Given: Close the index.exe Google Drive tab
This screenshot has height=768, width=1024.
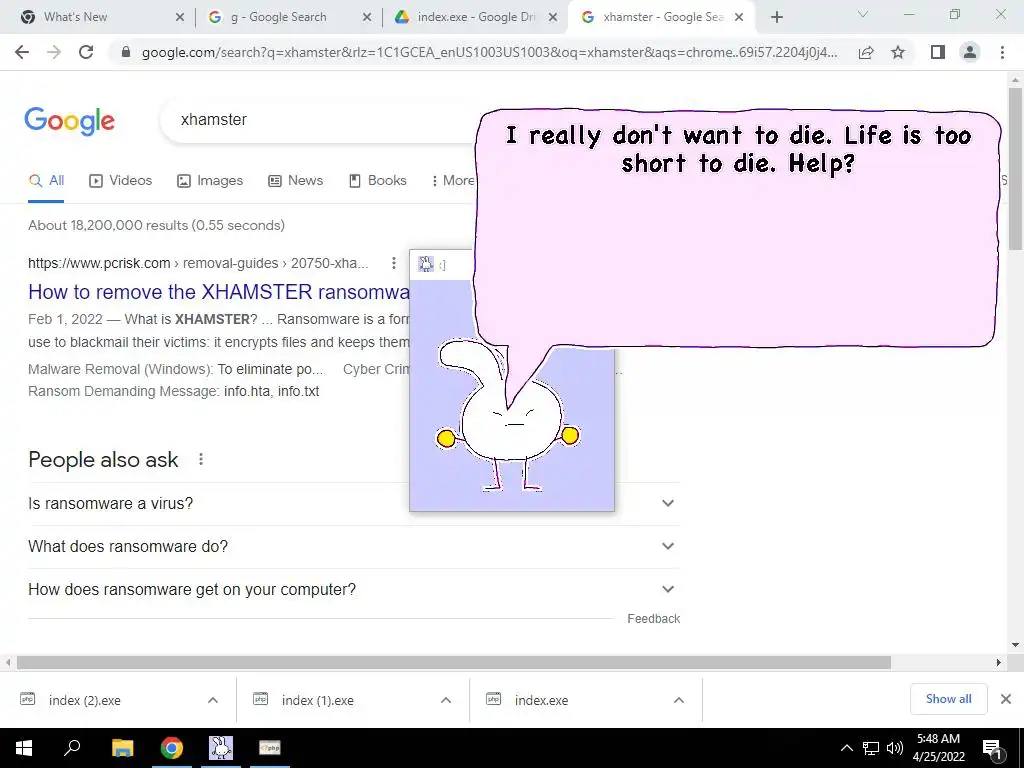Looking at the screenshot, I should [x=553, y=17].
